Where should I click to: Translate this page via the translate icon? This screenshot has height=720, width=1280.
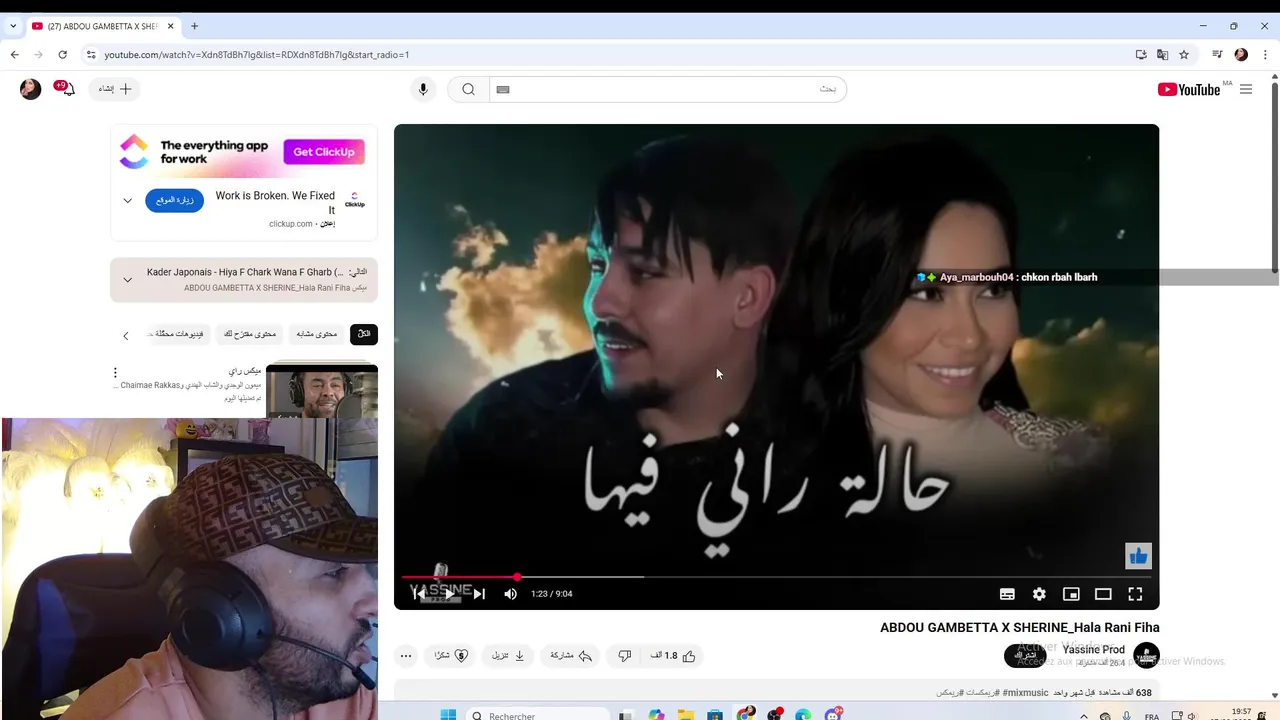[1162, 54]
